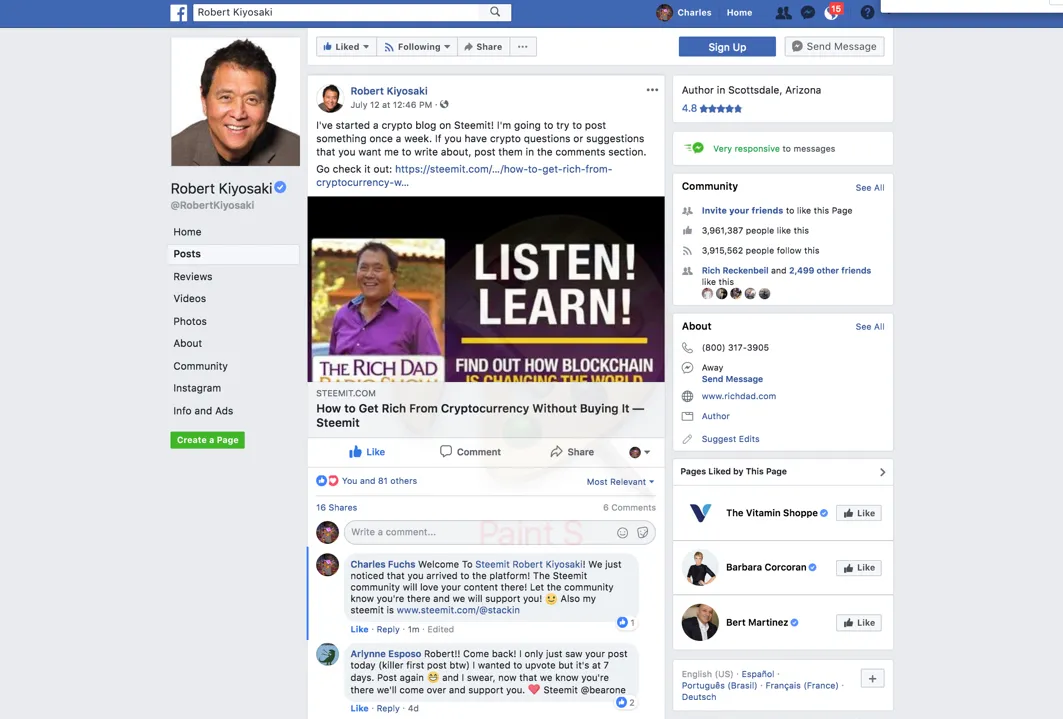Open the page more options ellipsis button

(523, 47)
